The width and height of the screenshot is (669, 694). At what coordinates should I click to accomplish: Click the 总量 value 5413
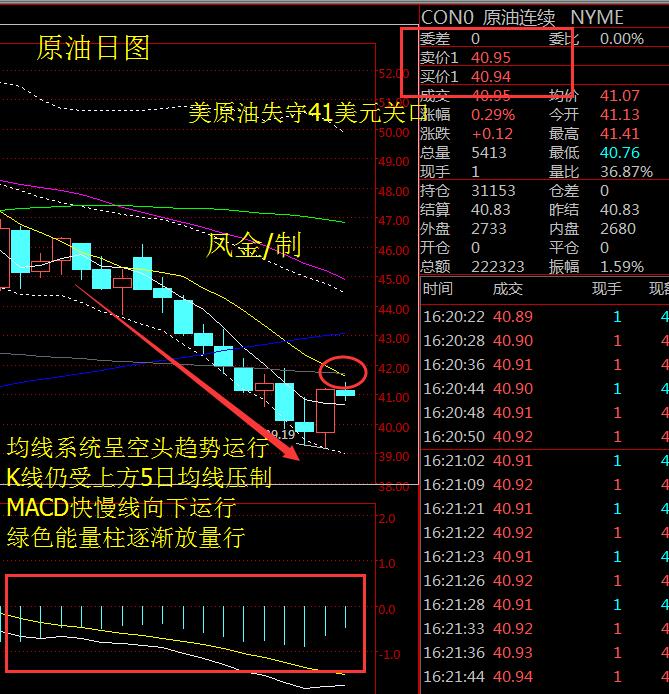pos(489,153)
